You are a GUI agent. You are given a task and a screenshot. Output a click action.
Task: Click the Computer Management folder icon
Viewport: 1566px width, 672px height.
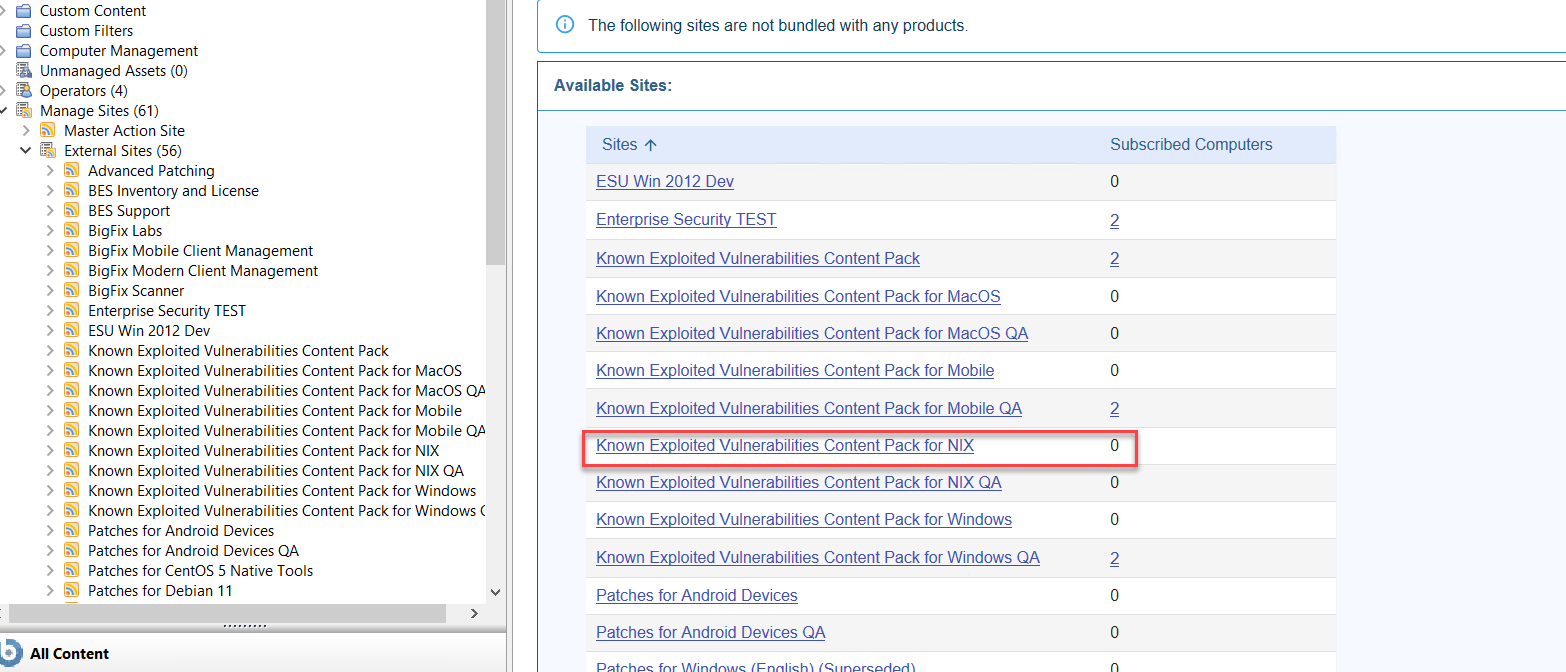pos(22,50)
